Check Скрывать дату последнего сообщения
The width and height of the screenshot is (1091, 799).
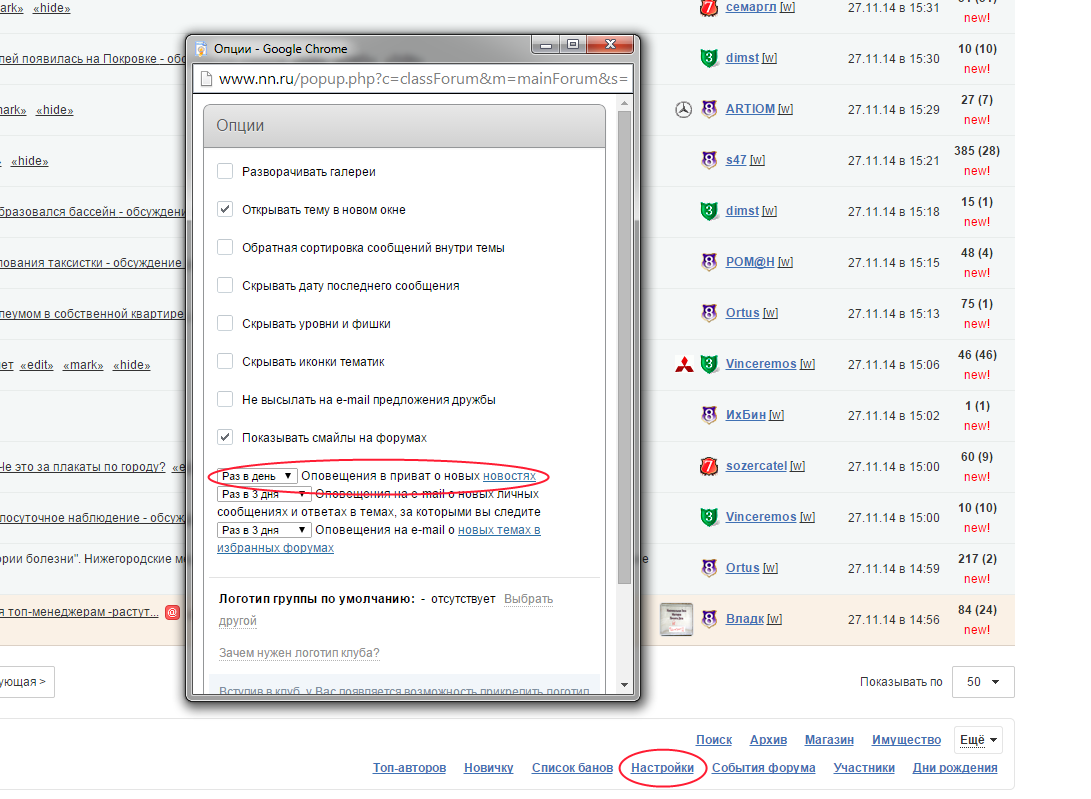[225, 285]
